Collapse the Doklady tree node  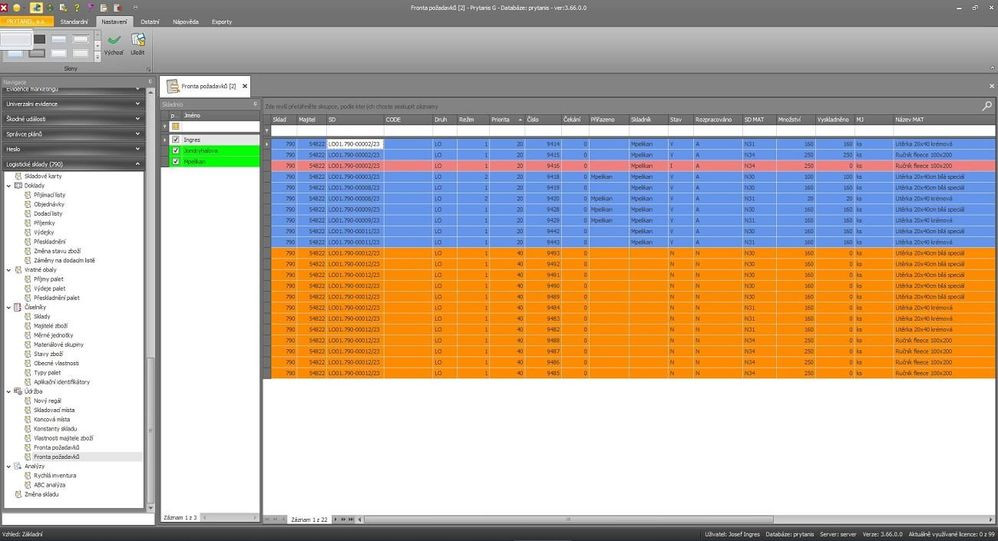8,185
